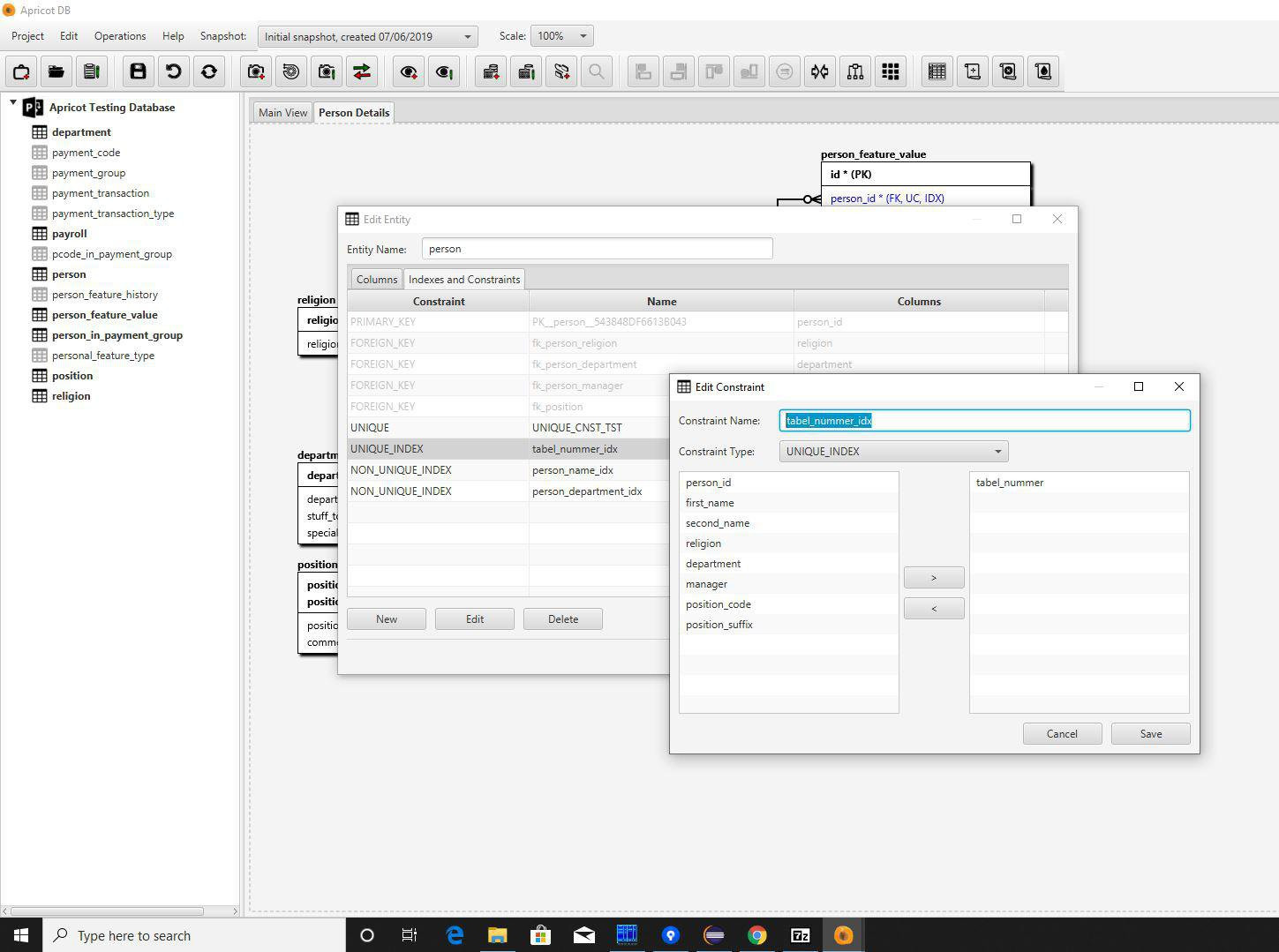Click the new relationship link-plus icon
Image resolution: width=1279 pixels, height=952 pixels.
point(561,71)
